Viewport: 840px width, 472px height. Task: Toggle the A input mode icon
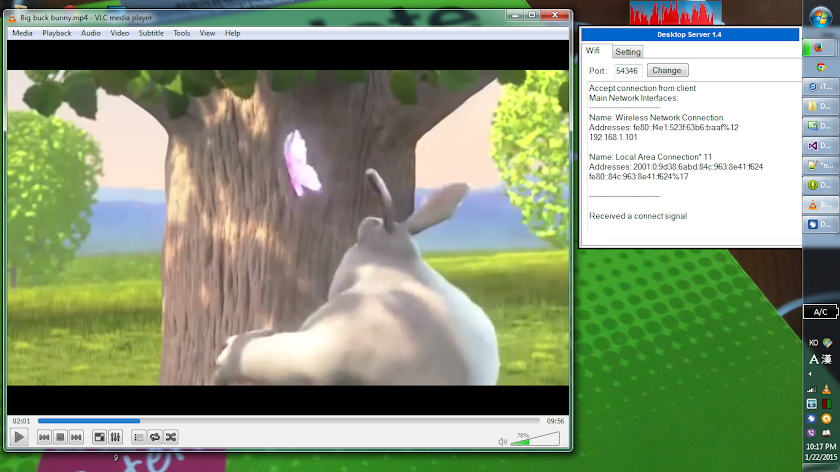tap(814, 359)
